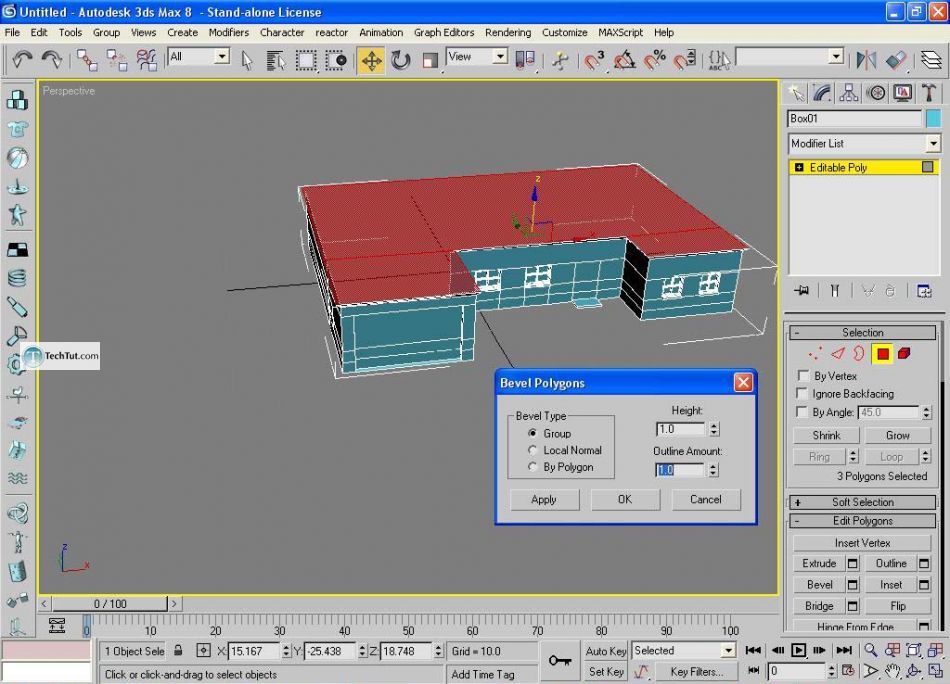Click the Mirror tool icon

click(866, 60)
